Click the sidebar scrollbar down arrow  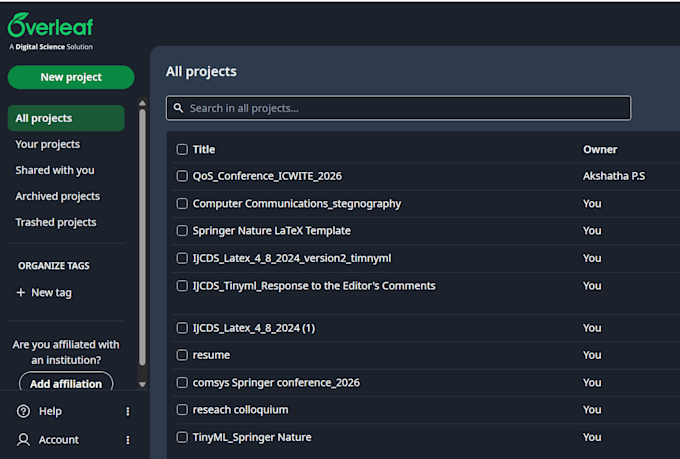click(x=142, y=384)
